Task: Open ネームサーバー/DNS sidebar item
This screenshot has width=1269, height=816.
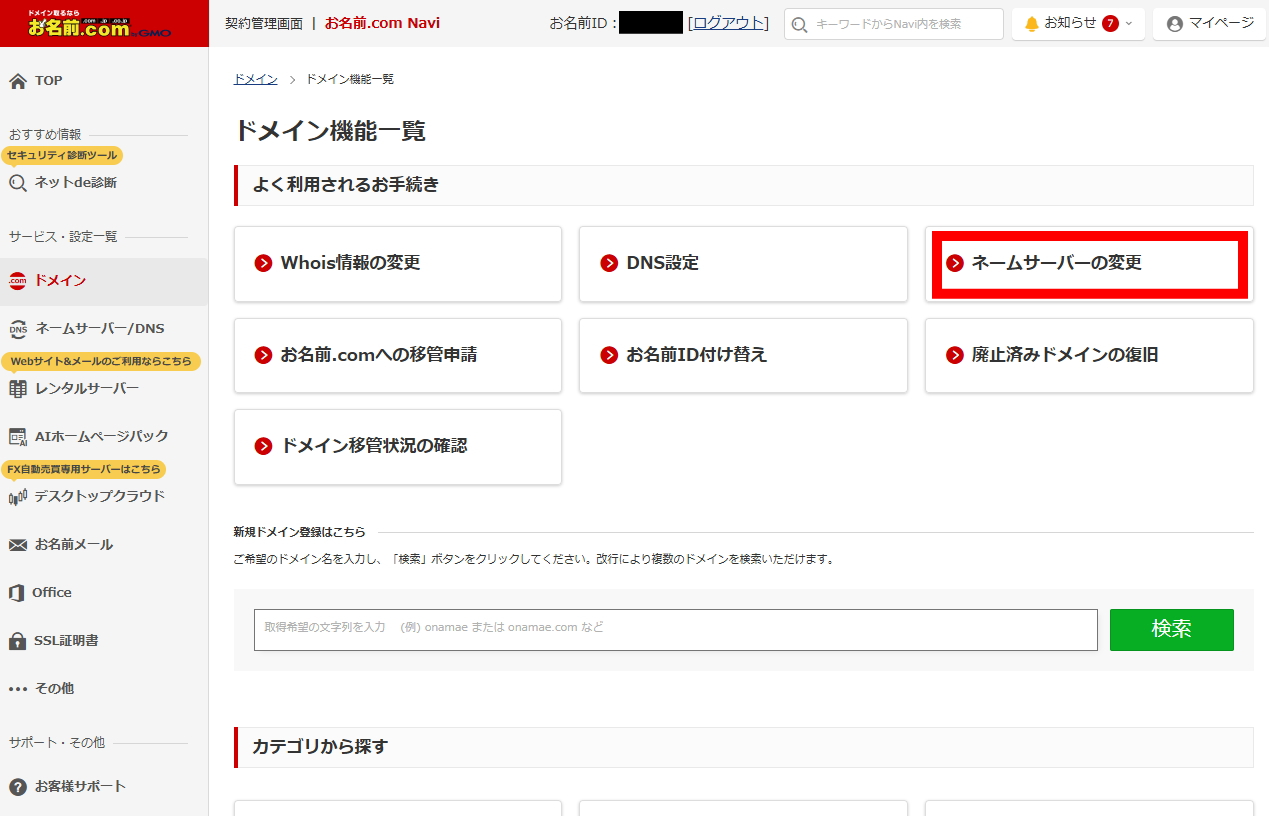Action: pyautogui.click(x=104, y=329)
